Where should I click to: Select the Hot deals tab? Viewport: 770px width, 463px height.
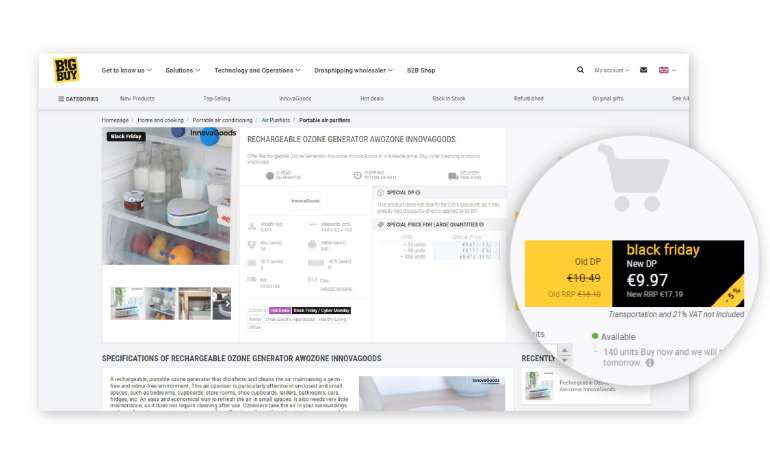tap(372, 99)
